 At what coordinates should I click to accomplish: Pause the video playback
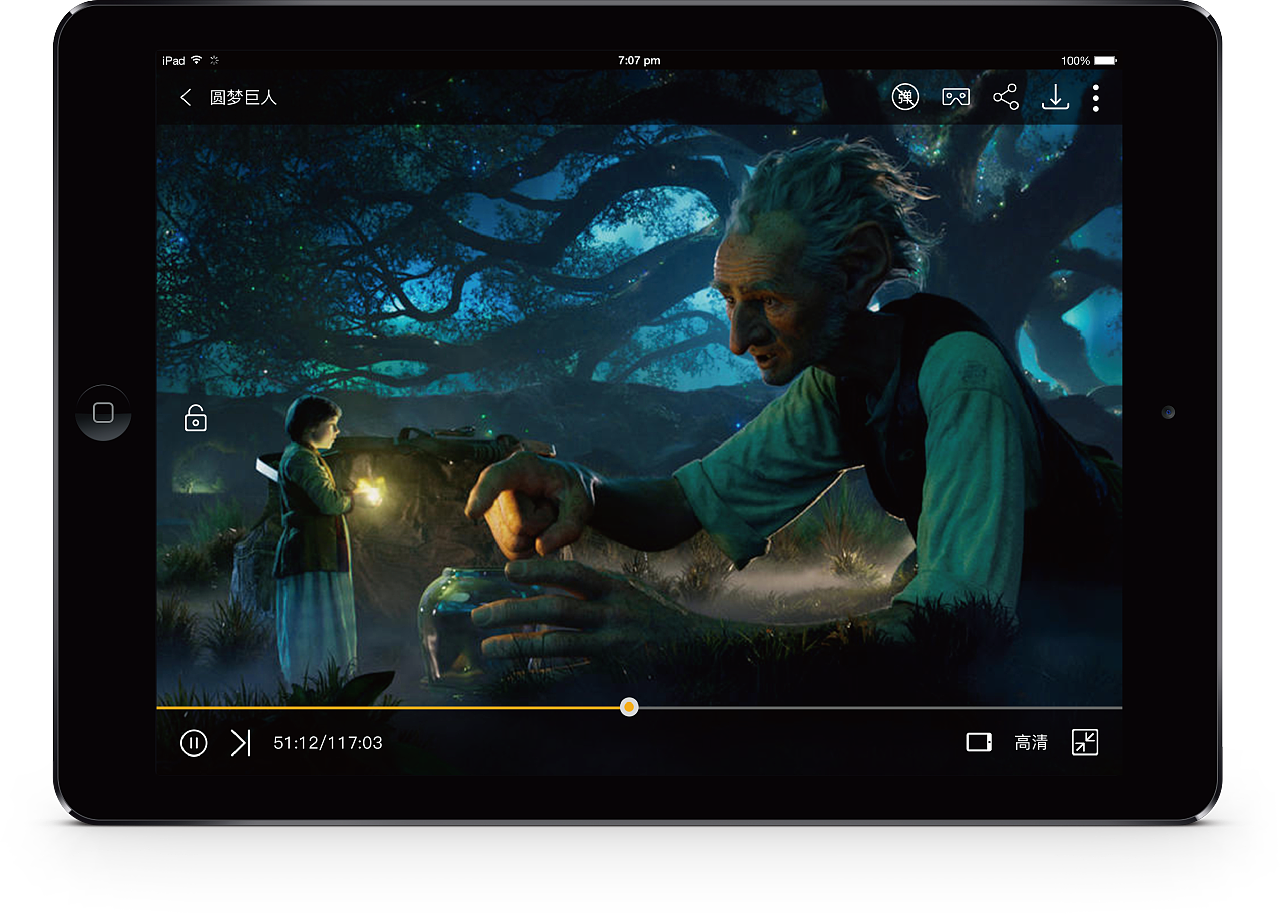pyautogui.click(x=193, y=743)
